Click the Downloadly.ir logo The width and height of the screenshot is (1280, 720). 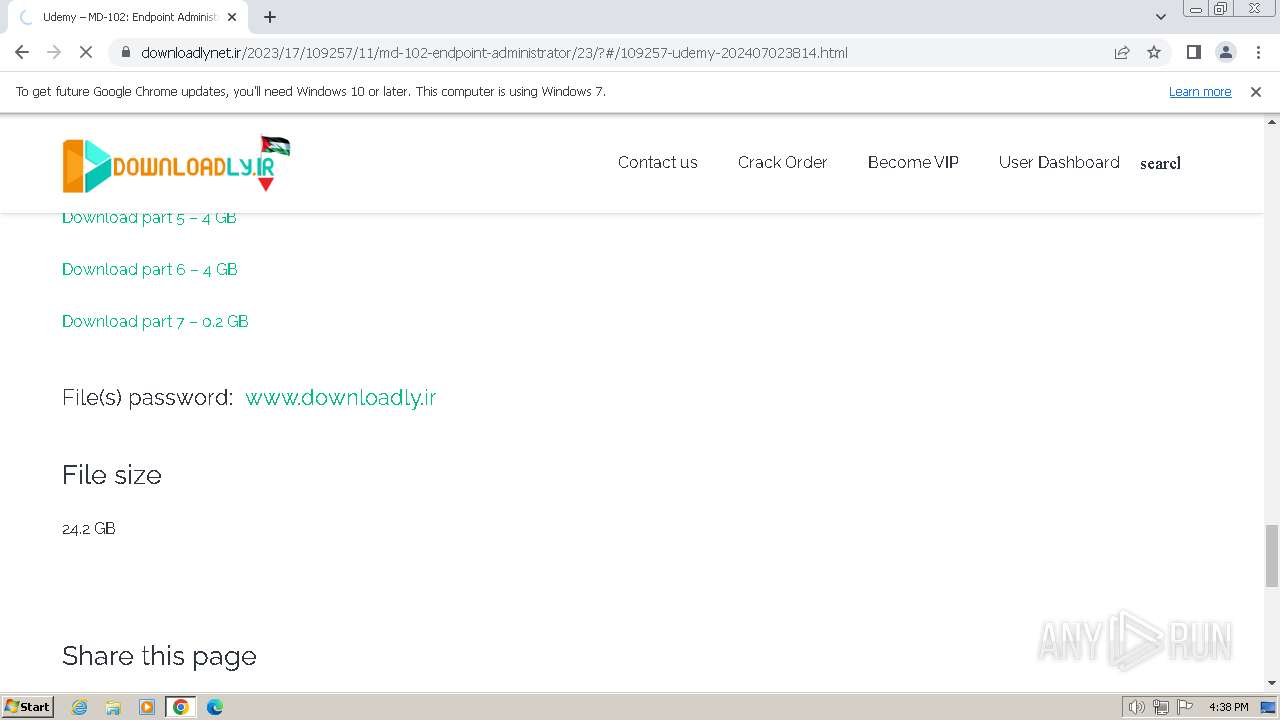pyautogui.click(x=176, y=164)
